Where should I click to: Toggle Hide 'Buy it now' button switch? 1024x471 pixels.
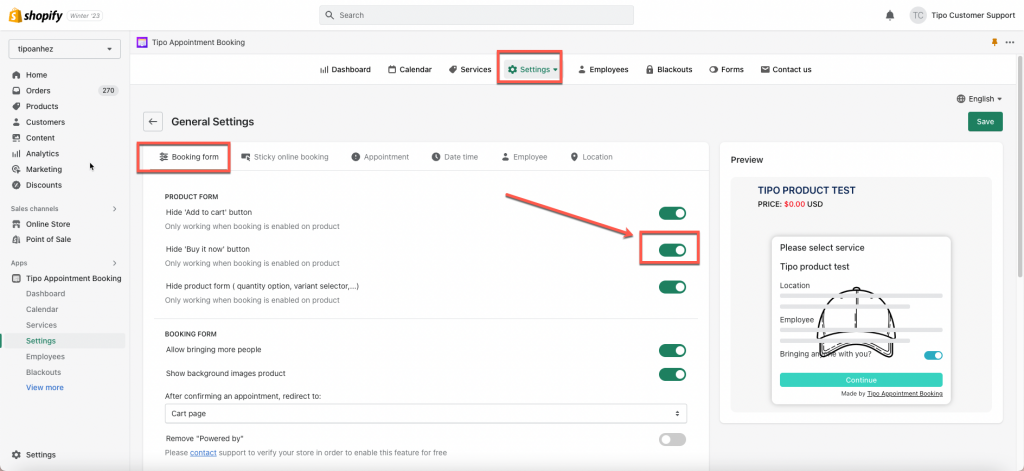click(x=672, y=250)
